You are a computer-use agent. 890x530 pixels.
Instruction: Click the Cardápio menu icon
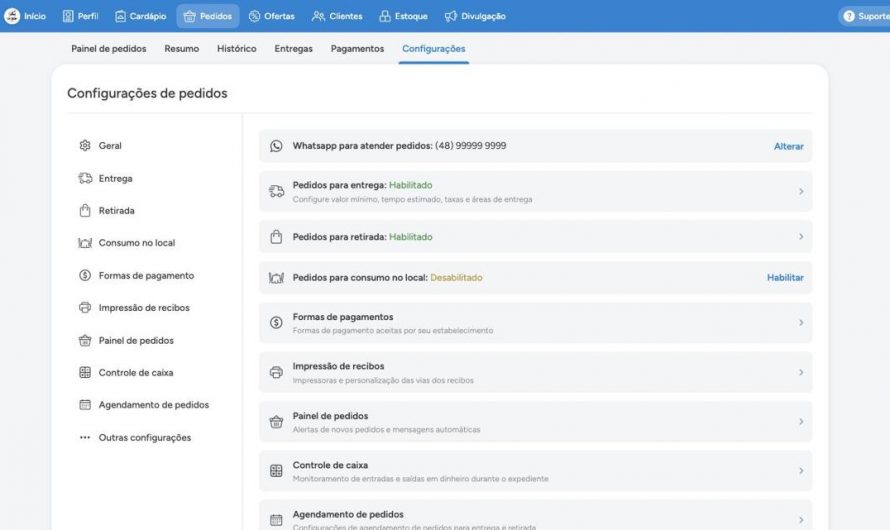click(x=120, y=16)
